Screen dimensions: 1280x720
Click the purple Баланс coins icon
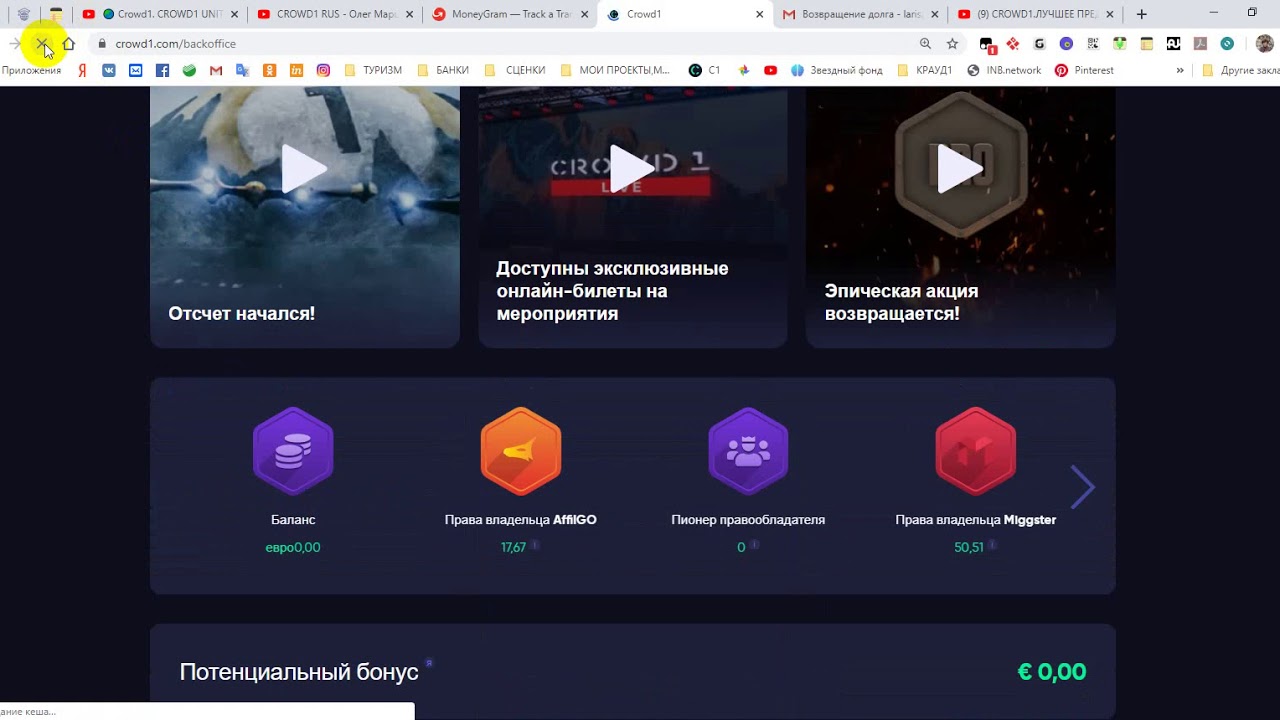[x=293, y=451]
